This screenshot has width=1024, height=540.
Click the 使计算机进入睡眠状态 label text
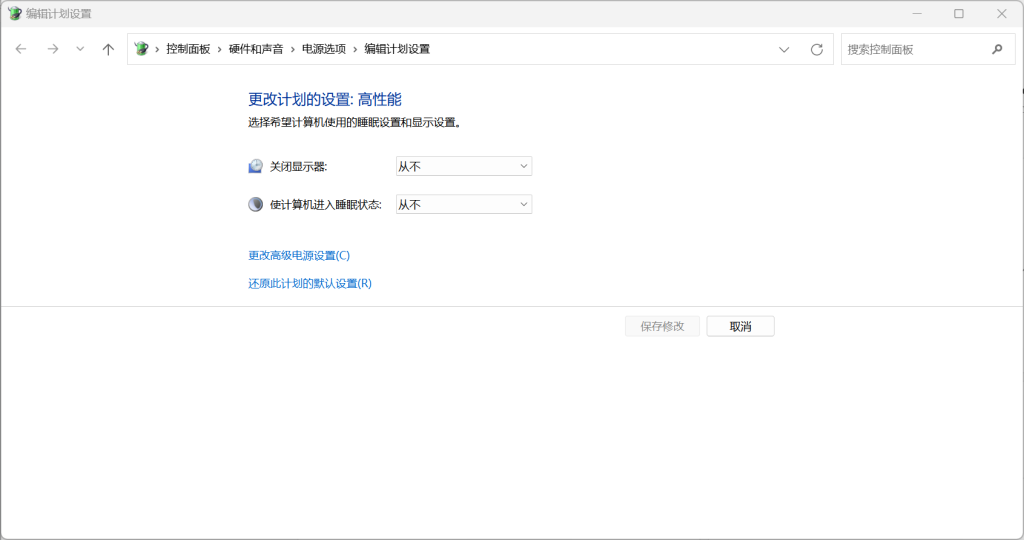tap(326, 204)
